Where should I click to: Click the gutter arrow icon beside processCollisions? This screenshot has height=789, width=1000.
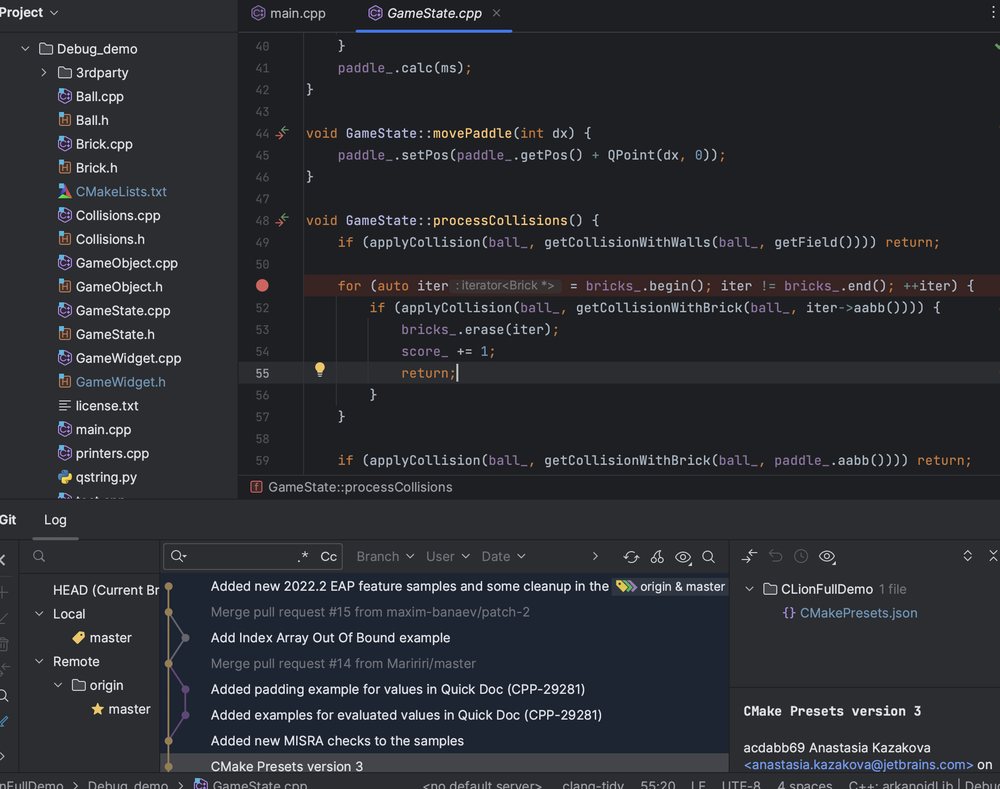(282, 220)
